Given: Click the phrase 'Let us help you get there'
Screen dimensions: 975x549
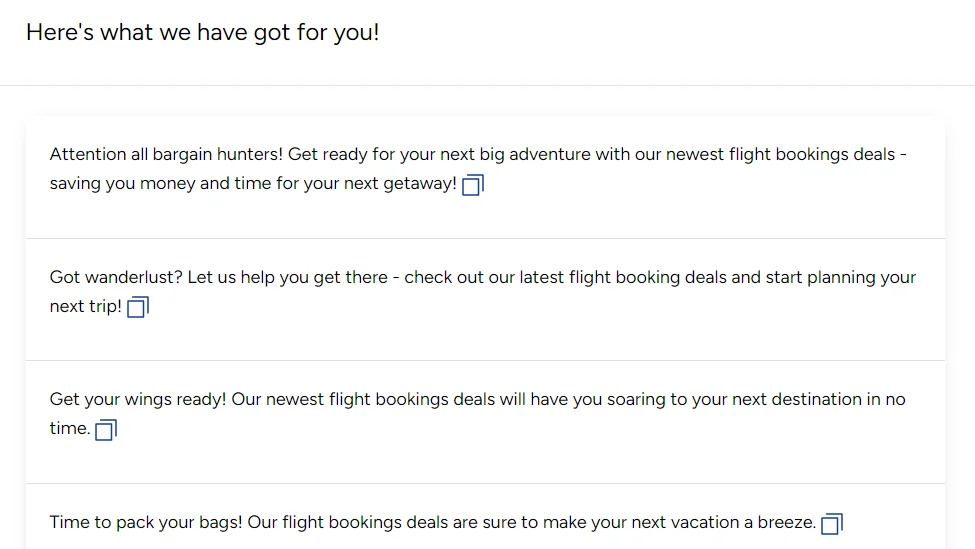Looking at the screenshot, I should coord(287,277).
